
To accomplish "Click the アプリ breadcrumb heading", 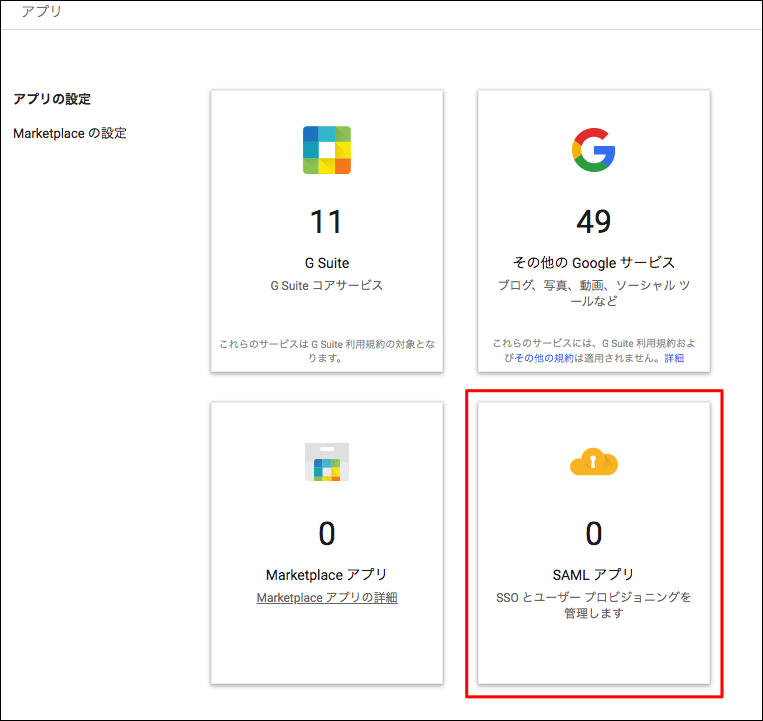I will [x=41, y=11].
